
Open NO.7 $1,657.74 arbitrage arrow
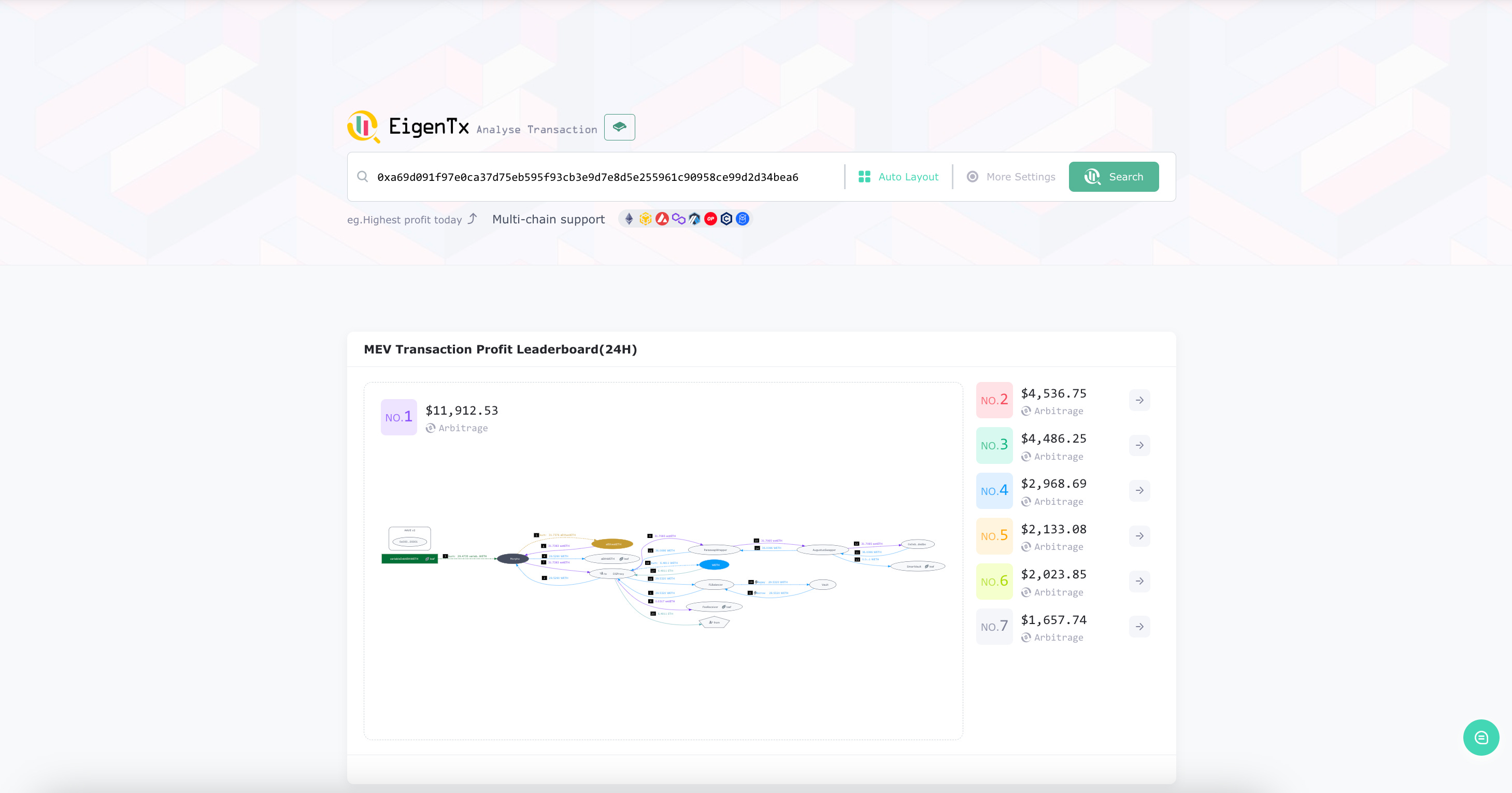[1139, 627]
